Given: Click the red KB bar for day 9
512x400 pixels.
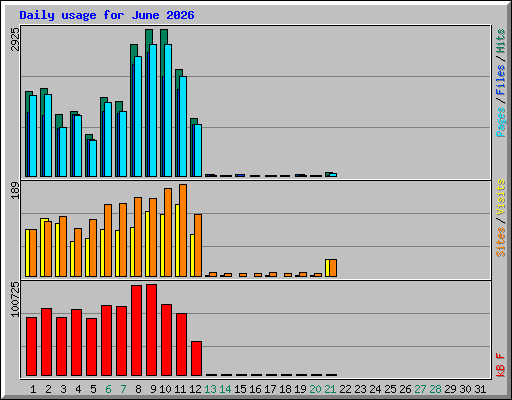Looking at the screenshot, I should pos(151,330).
